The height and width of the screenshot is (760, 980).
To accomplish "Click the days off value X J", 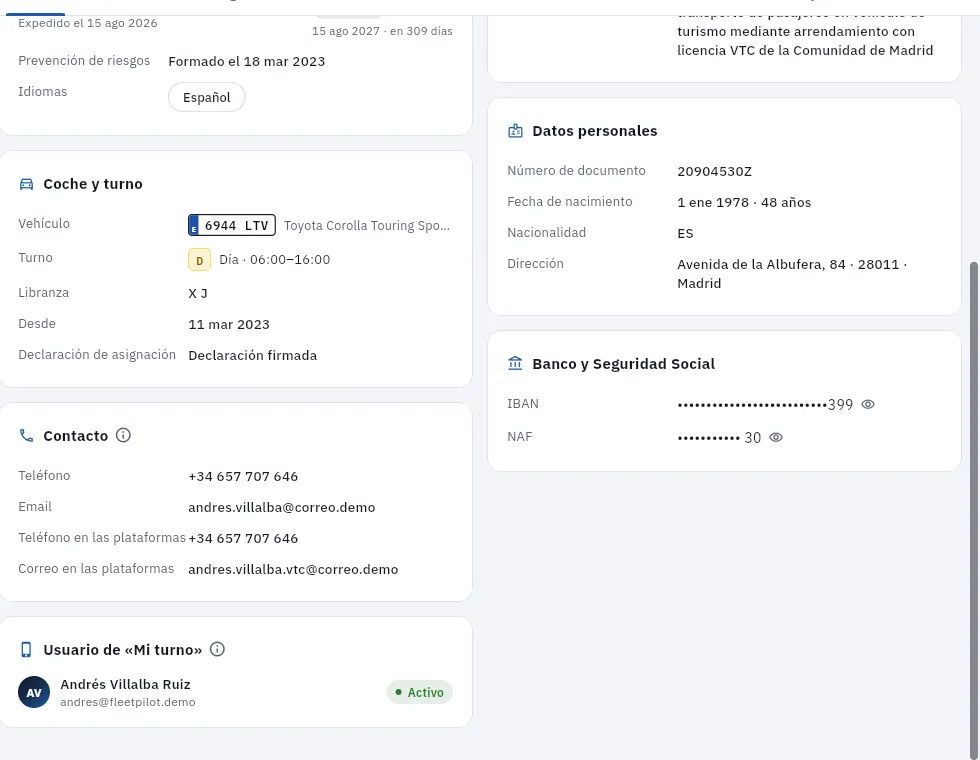I will tap(198, 293).
